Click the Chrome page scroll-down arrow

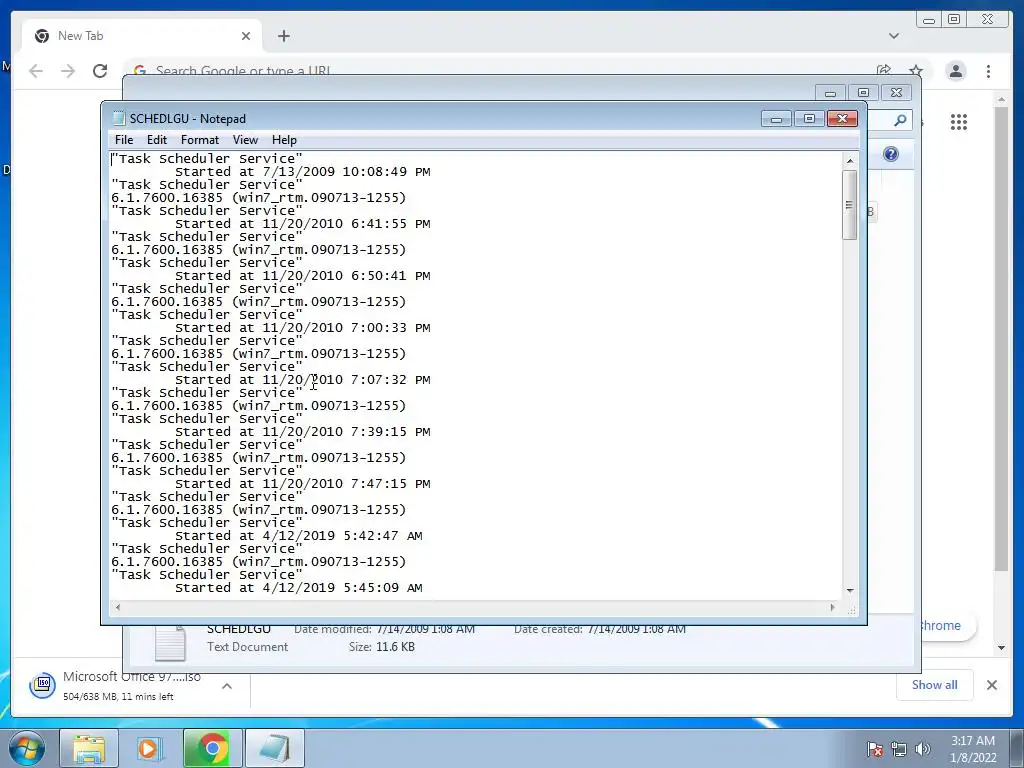tap(1001, 648)
